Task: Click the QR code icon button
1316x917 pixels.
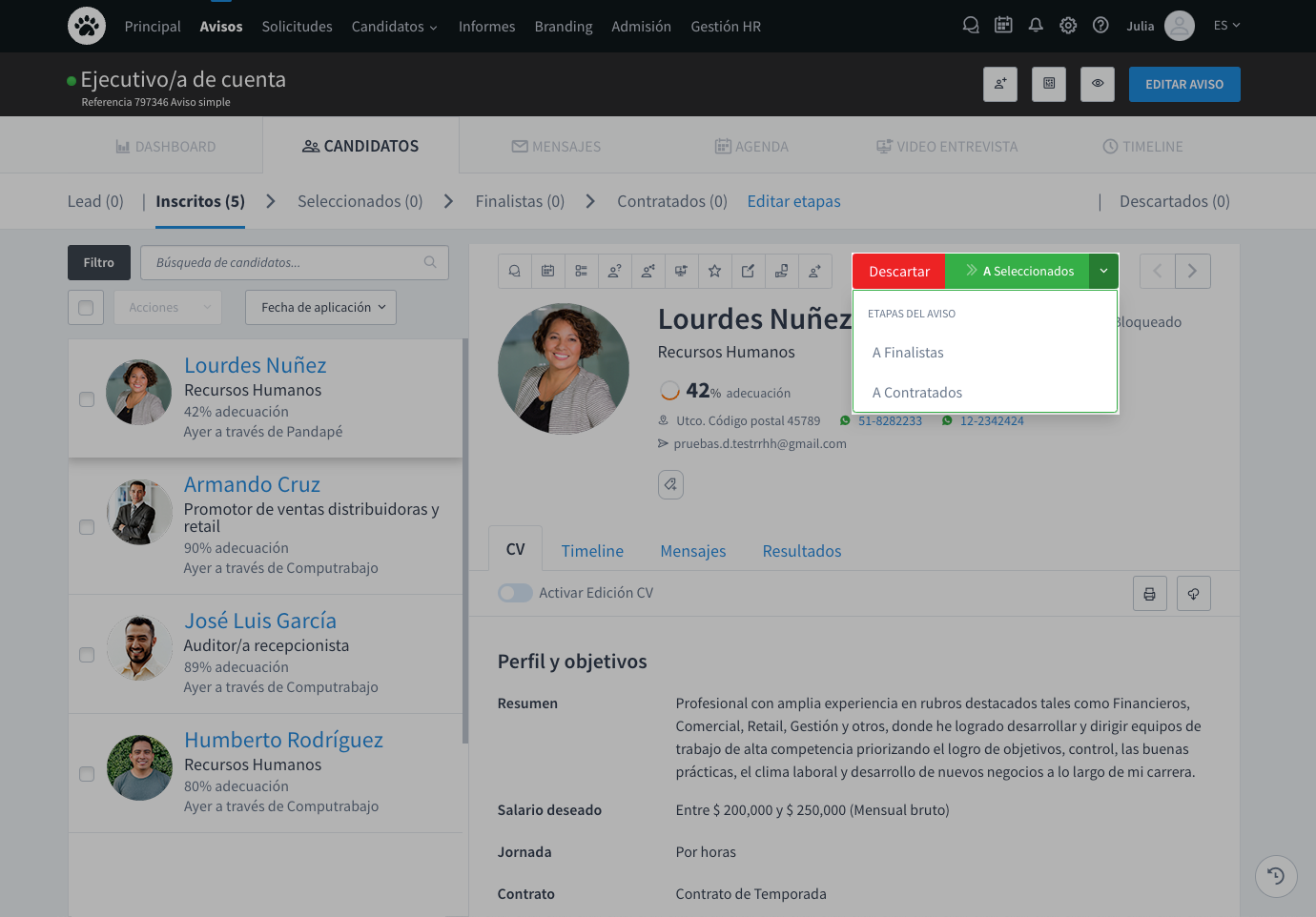Action: click(x=1049, y=84)
